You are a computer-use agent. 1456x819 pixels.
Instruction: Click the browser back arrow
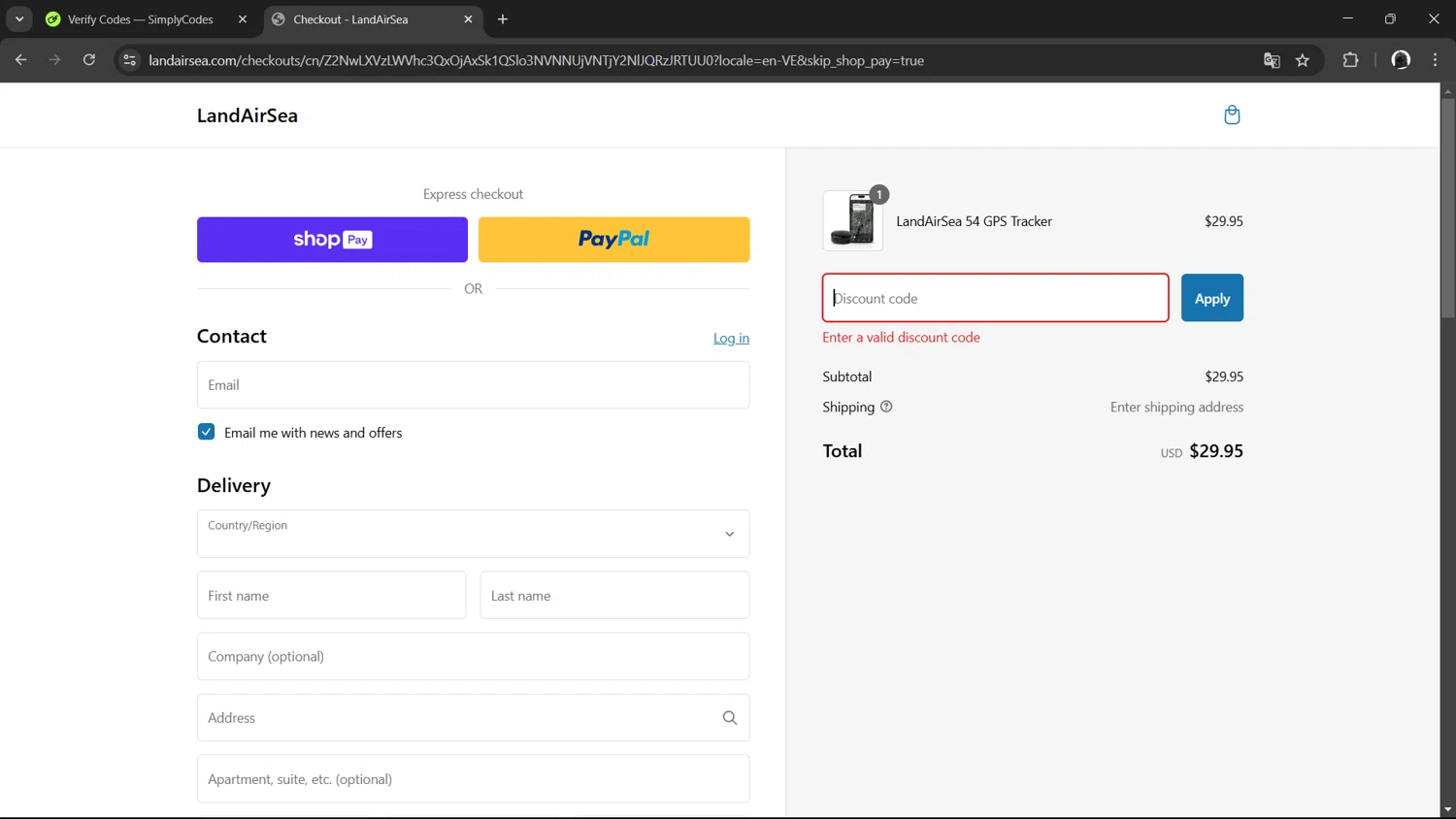click(x=21, y=60)
